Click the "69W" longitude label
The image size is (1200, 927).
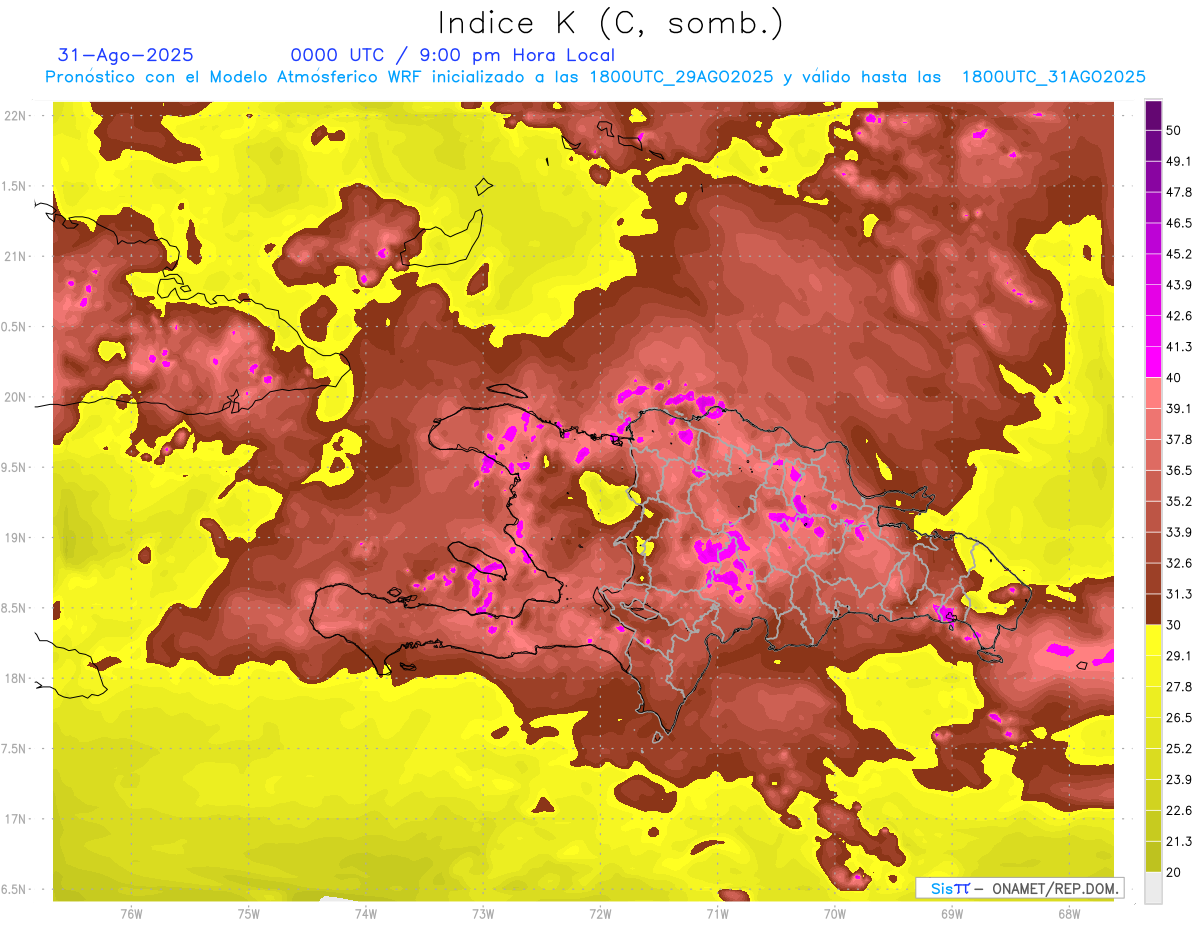pos(951,914)
